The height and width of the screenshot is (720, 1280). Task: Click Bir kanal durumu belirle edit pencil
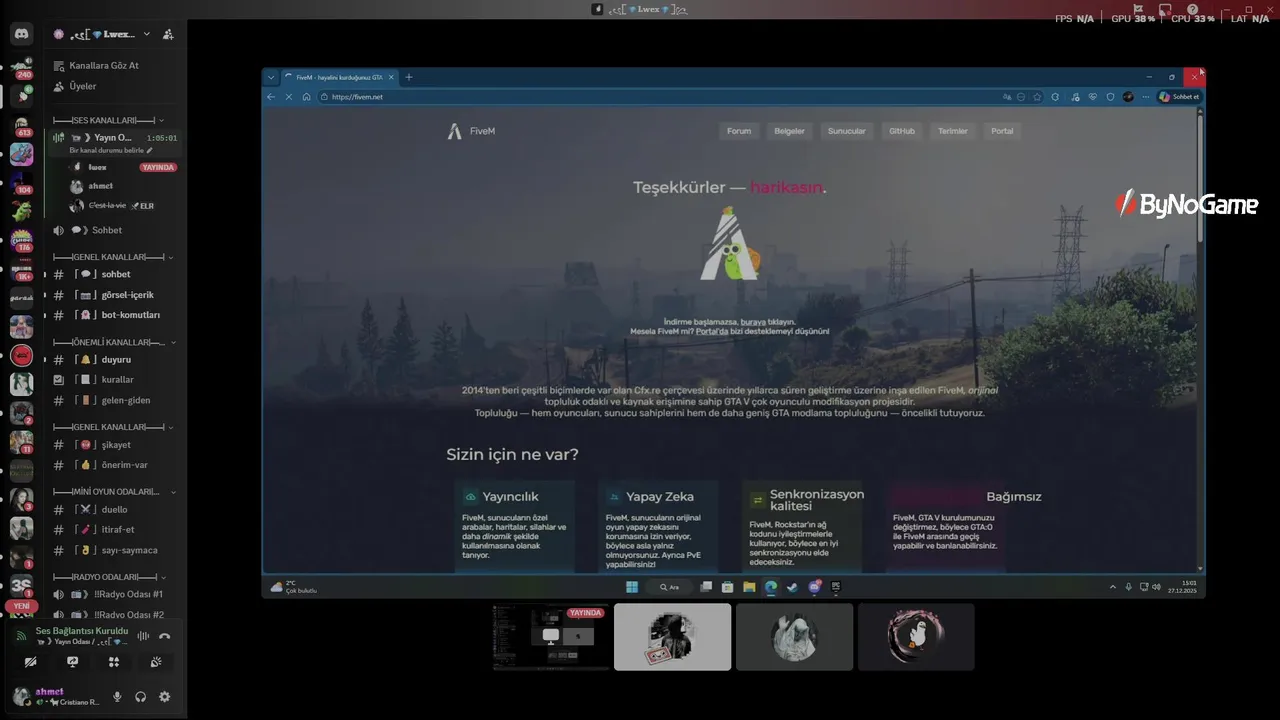150,150
